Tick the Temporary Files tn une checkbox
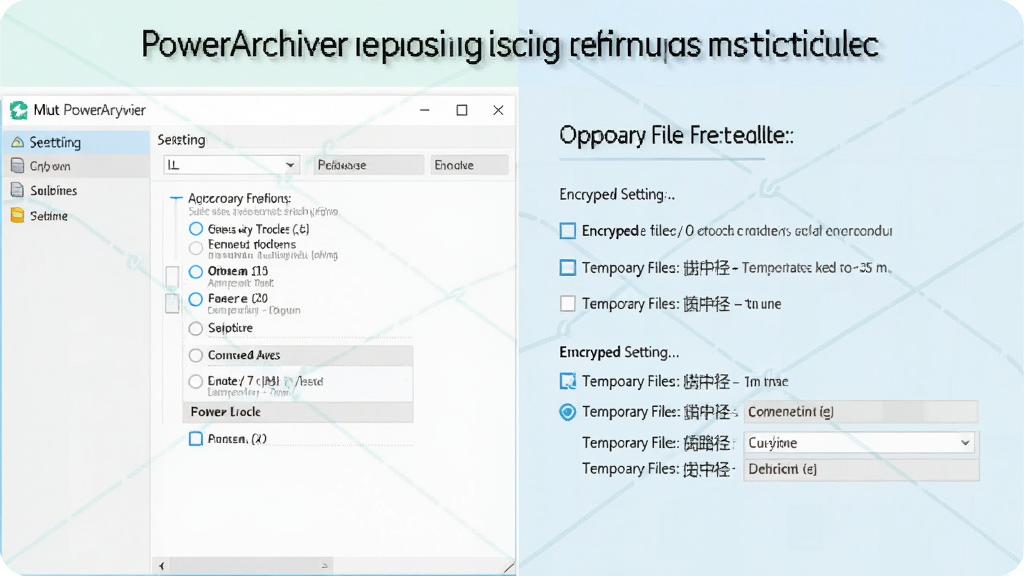The height and width of the screenshot is (576, 1024). pos(568,304)
